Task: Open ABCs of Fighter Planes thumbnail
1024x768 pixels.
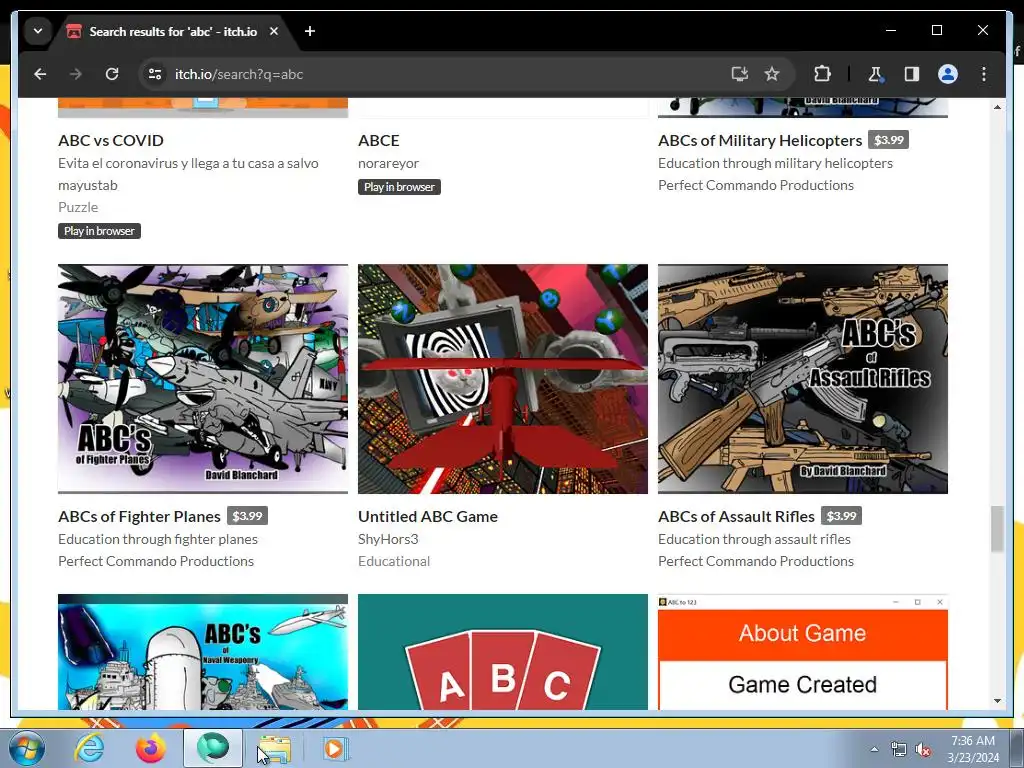Action: tap(203, 379)
